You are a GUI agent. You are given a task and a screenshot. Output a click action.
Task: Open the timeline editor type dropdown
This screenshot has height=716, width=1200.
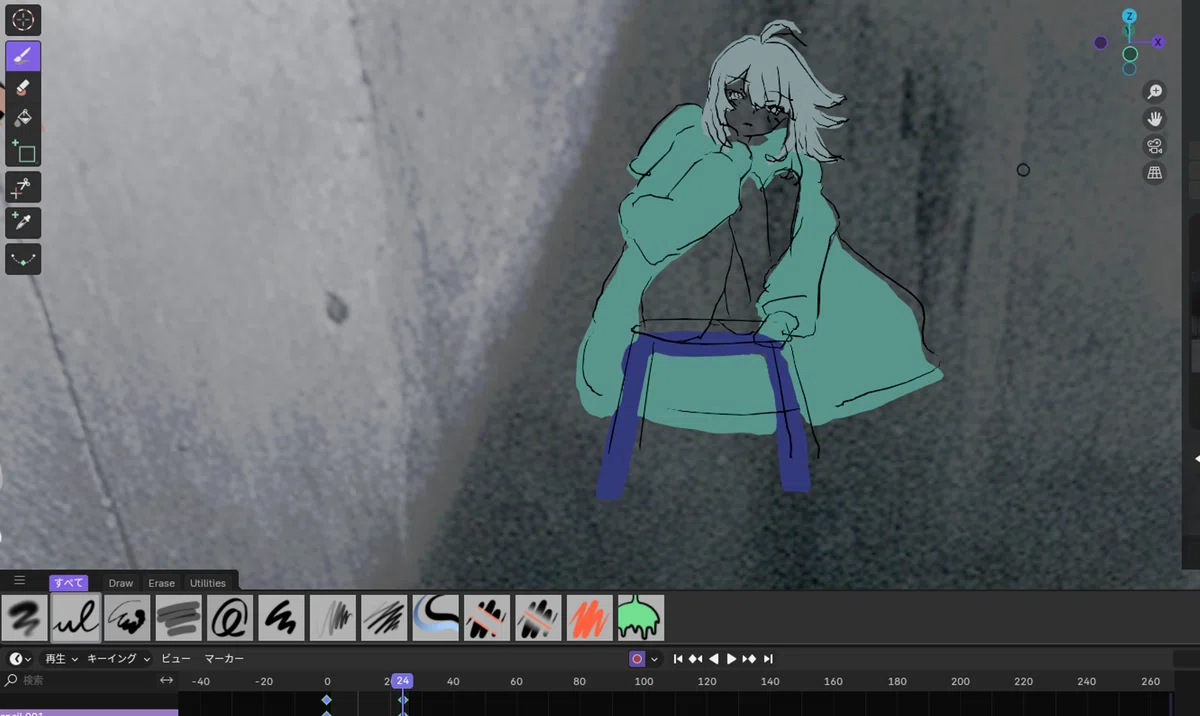pos(21,659)
